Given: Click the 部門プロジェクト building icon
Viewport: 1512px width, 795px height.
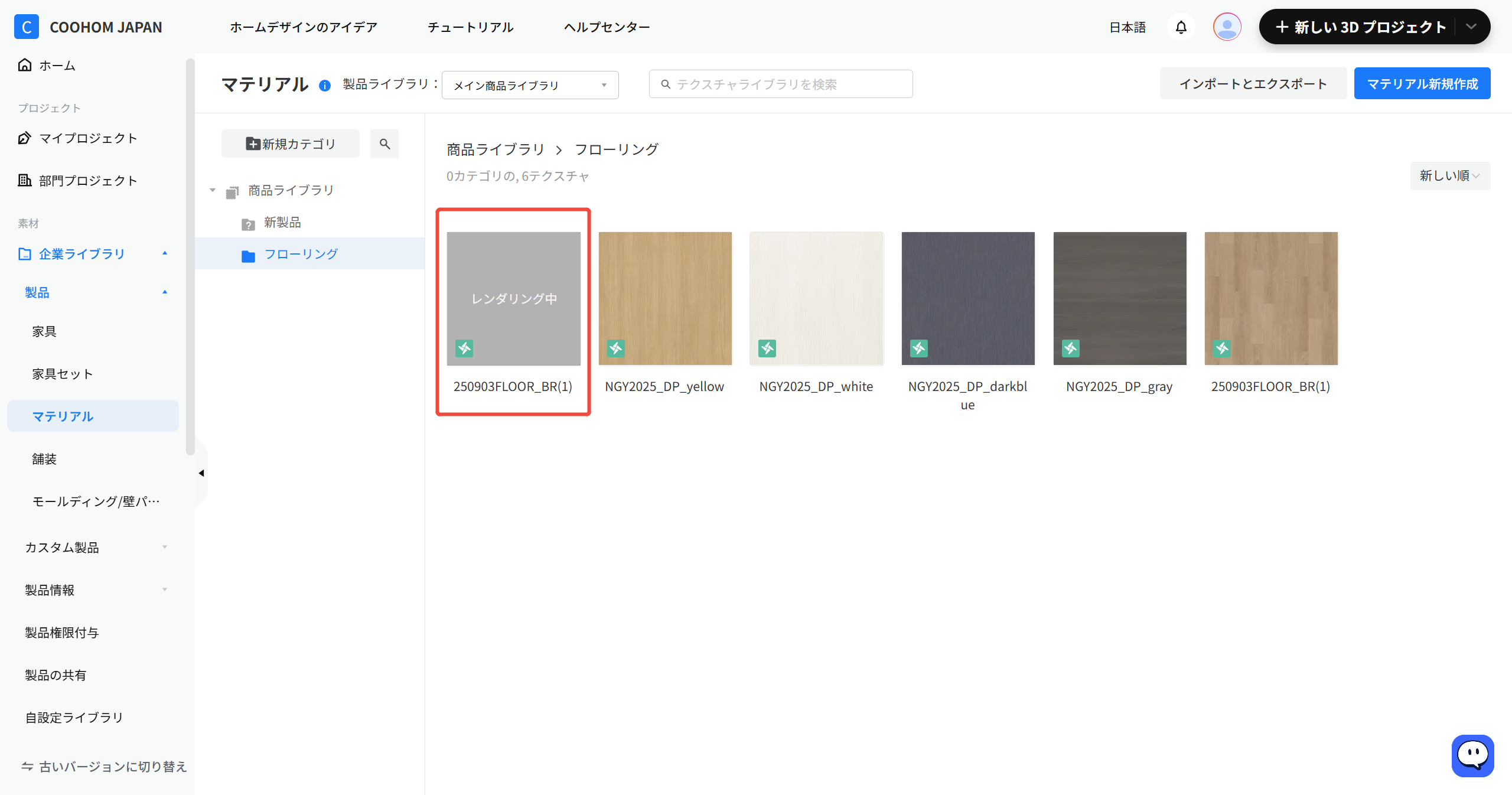Looking at the screenshot, I should click(x=25, y=180).
